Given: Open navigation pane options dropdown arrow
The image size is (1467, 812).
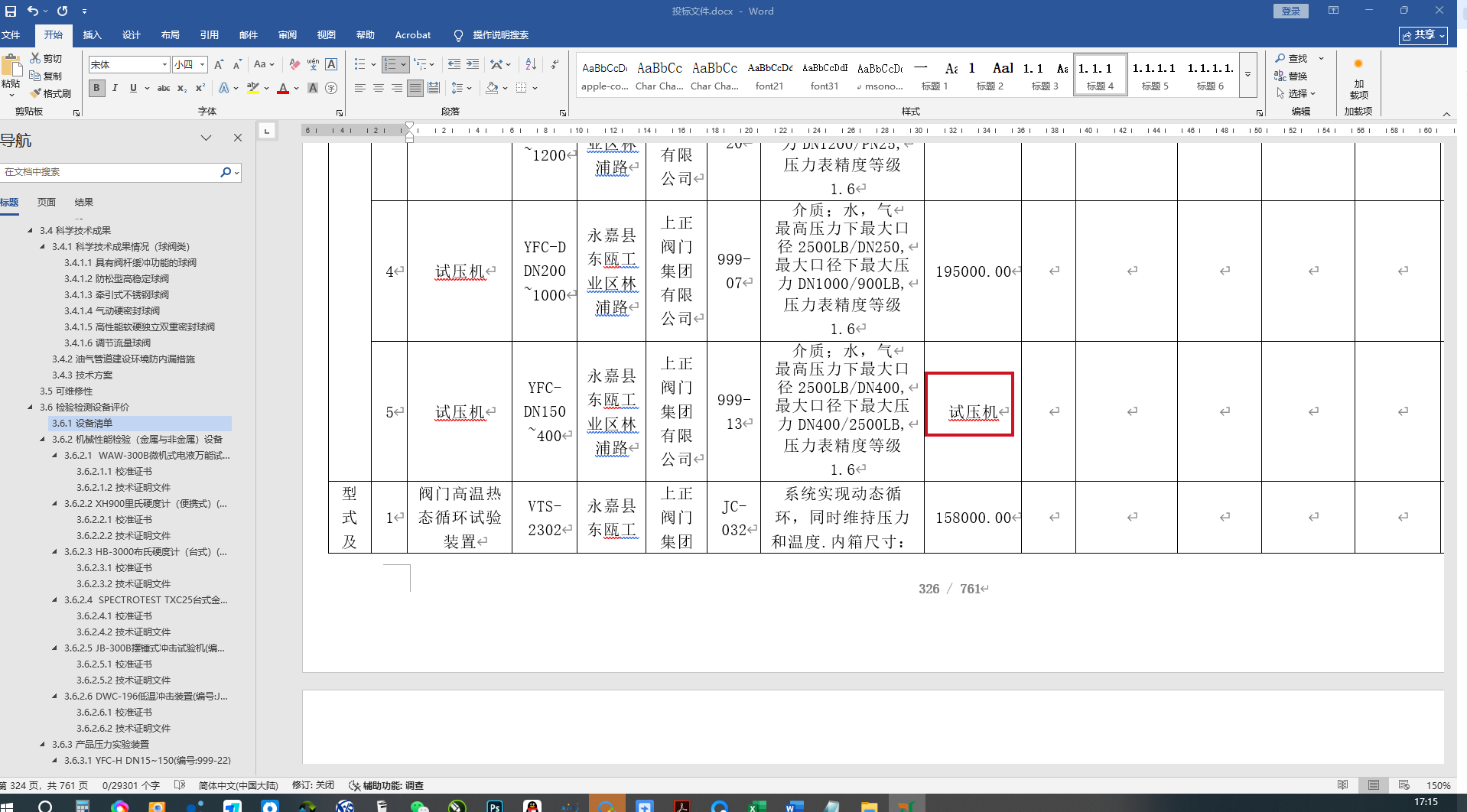Looking at the screenshot, I should [x=206, y=138].
